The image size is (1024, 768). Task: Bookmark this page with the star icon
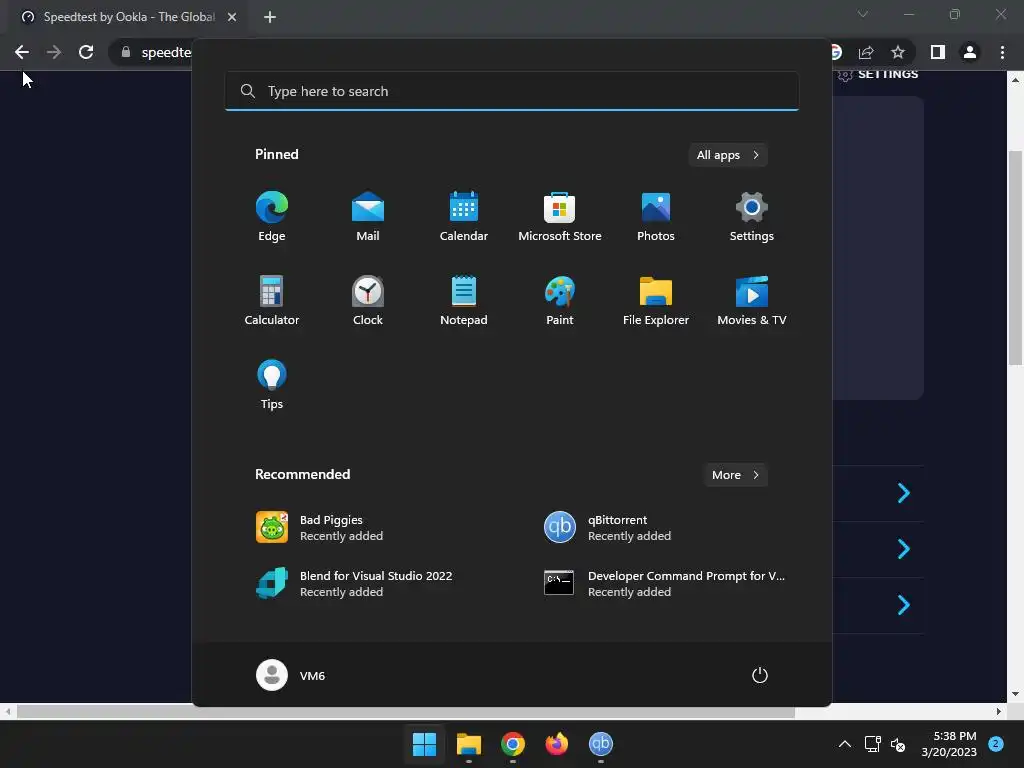click(898, 52)
